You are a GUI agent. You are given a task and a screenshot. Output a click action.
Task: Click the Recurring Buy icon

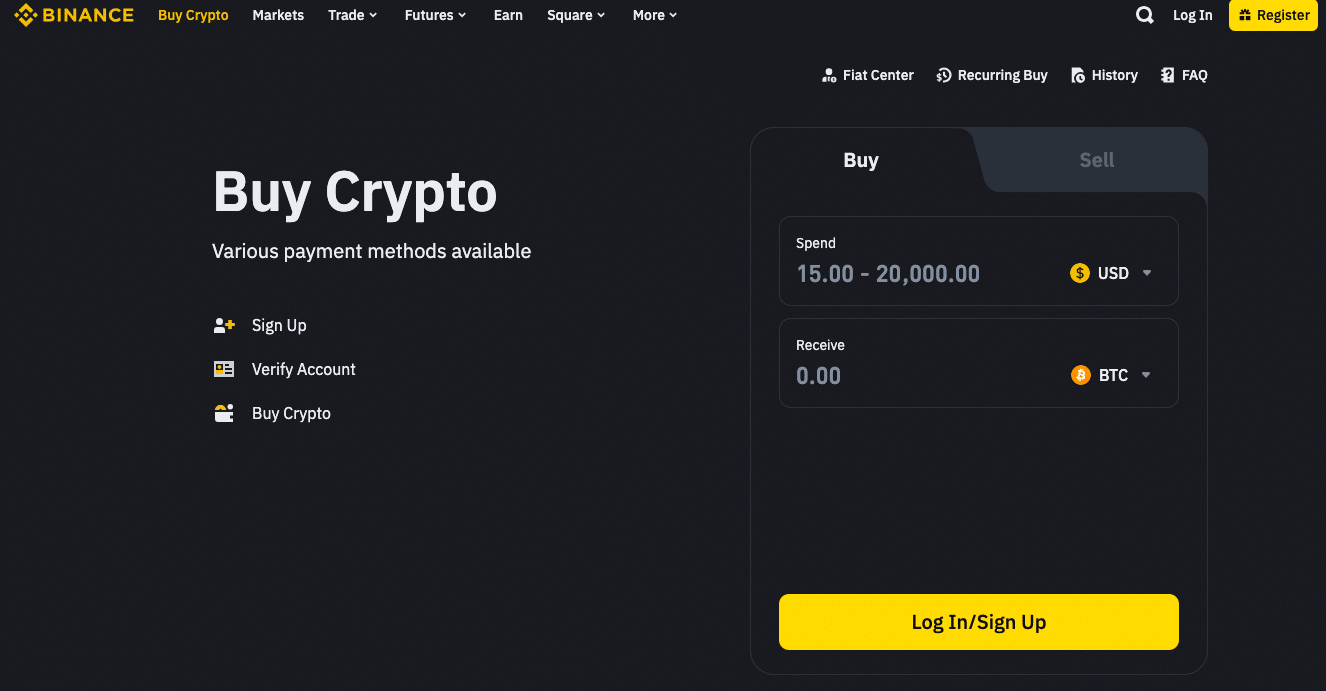[943, 75]
